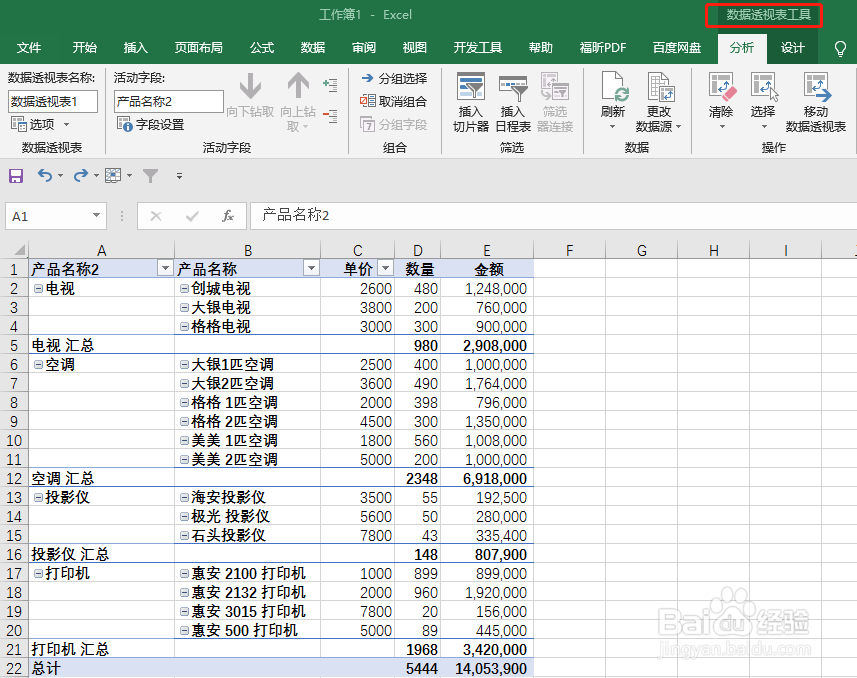Click the Select All corner triangle of the sheet
The image size is (857, 678).
(x=19, y=250)
